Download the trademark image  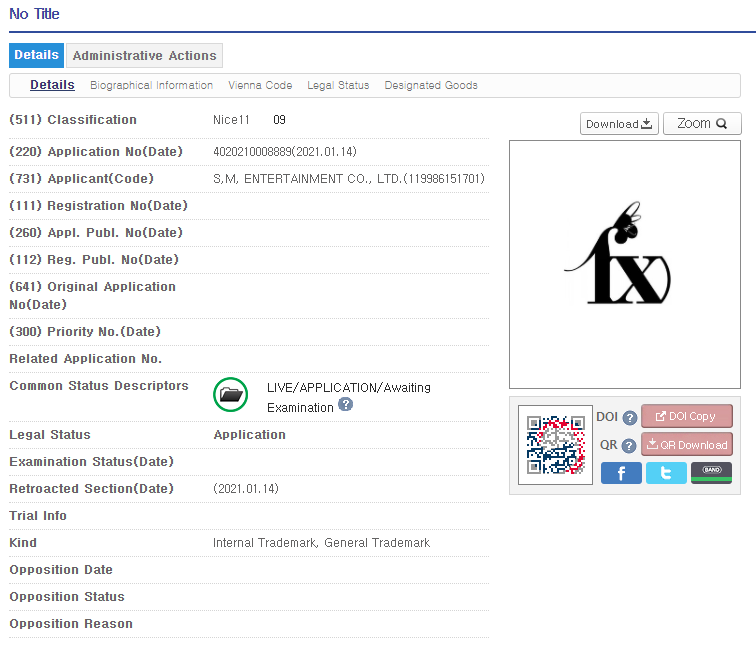coord(619,124)
